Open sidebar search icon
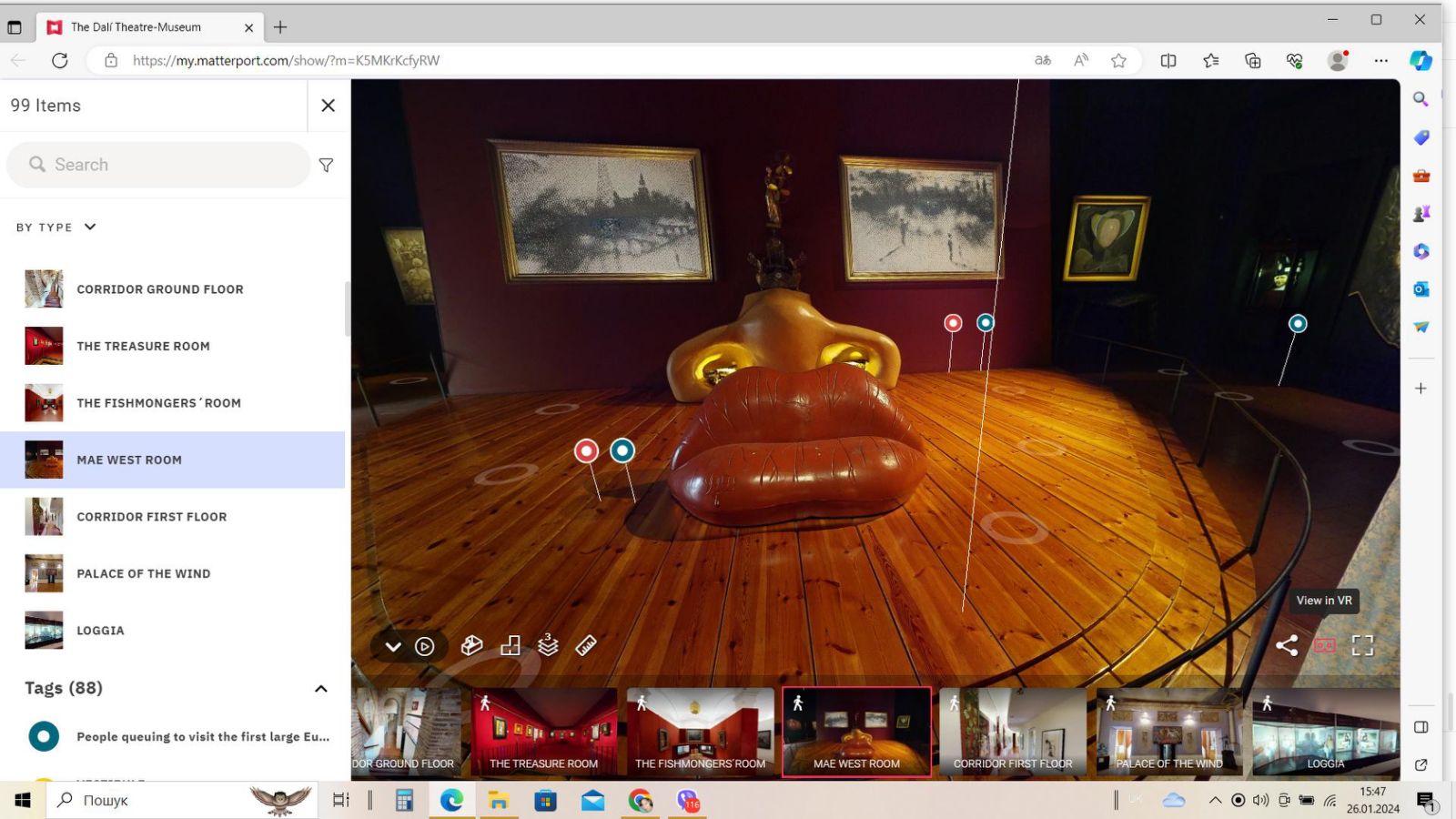 [x=1421, y=98]
